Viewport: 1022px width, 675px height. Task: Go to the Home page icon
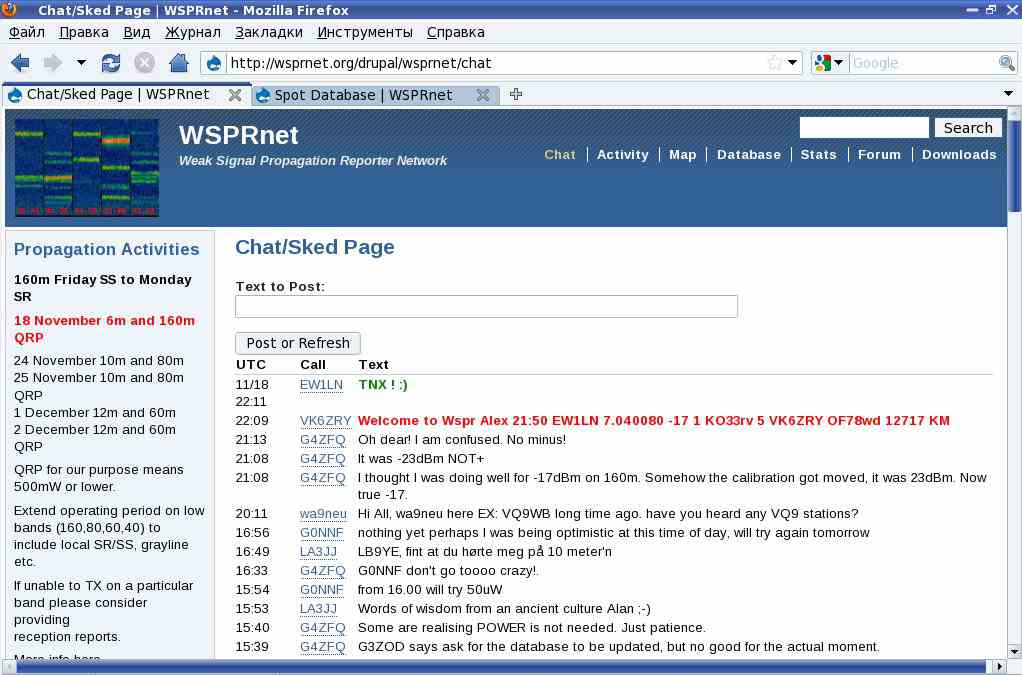click(x=179, y=63)
